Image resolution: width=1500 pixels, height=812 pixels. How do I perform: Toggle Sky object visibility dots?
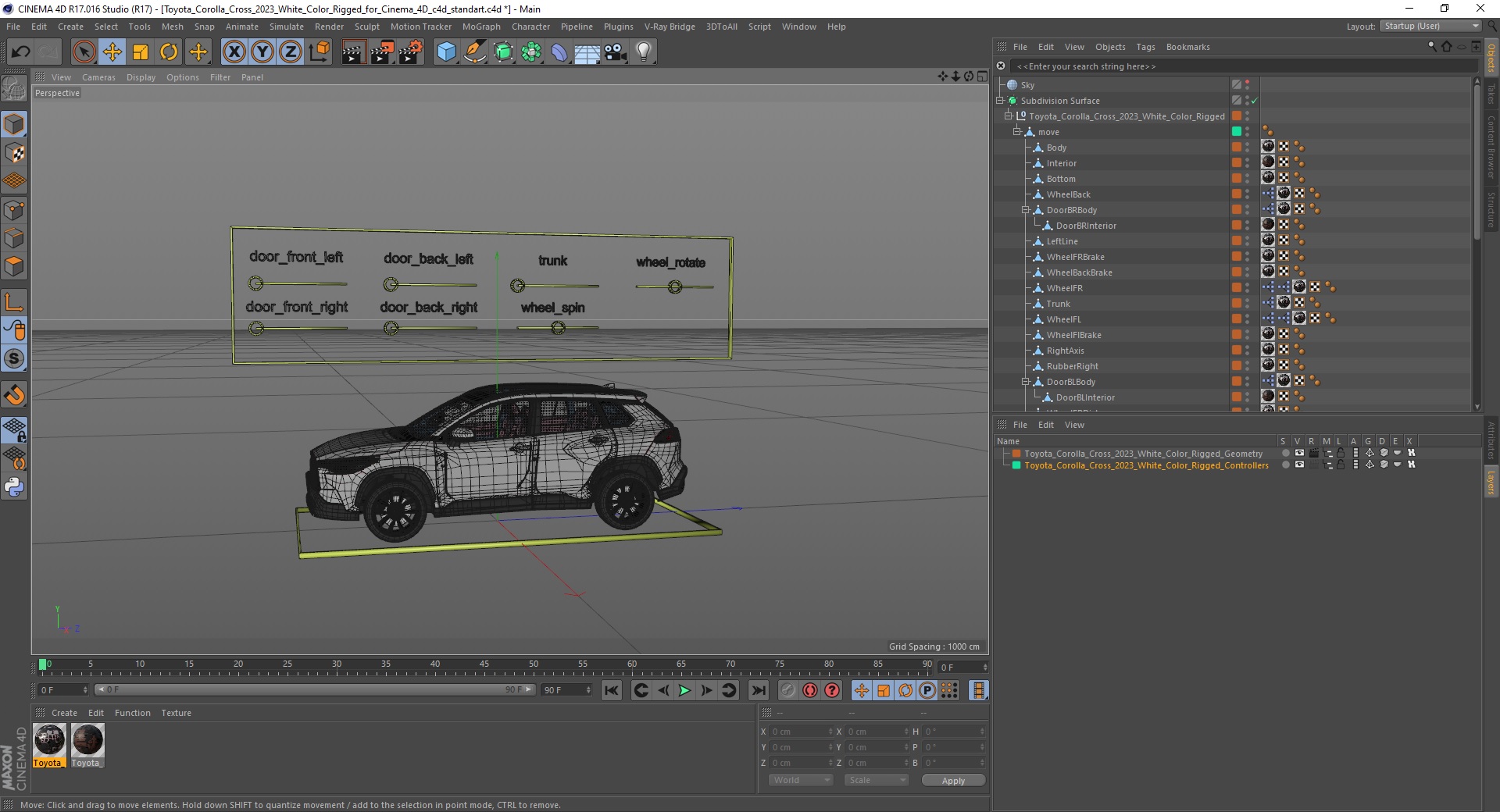1247,84
